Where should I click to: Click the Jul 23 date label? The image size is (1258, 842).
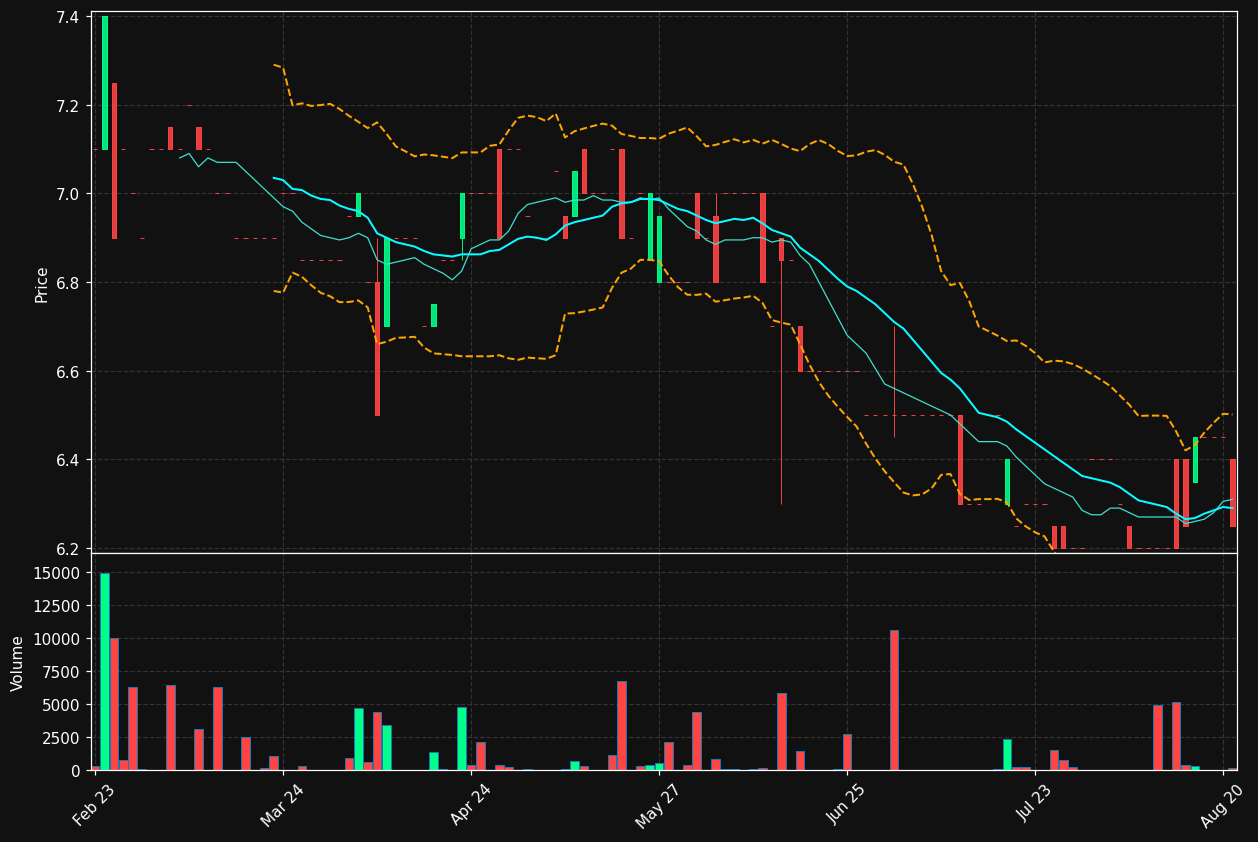pos(1033,805)
